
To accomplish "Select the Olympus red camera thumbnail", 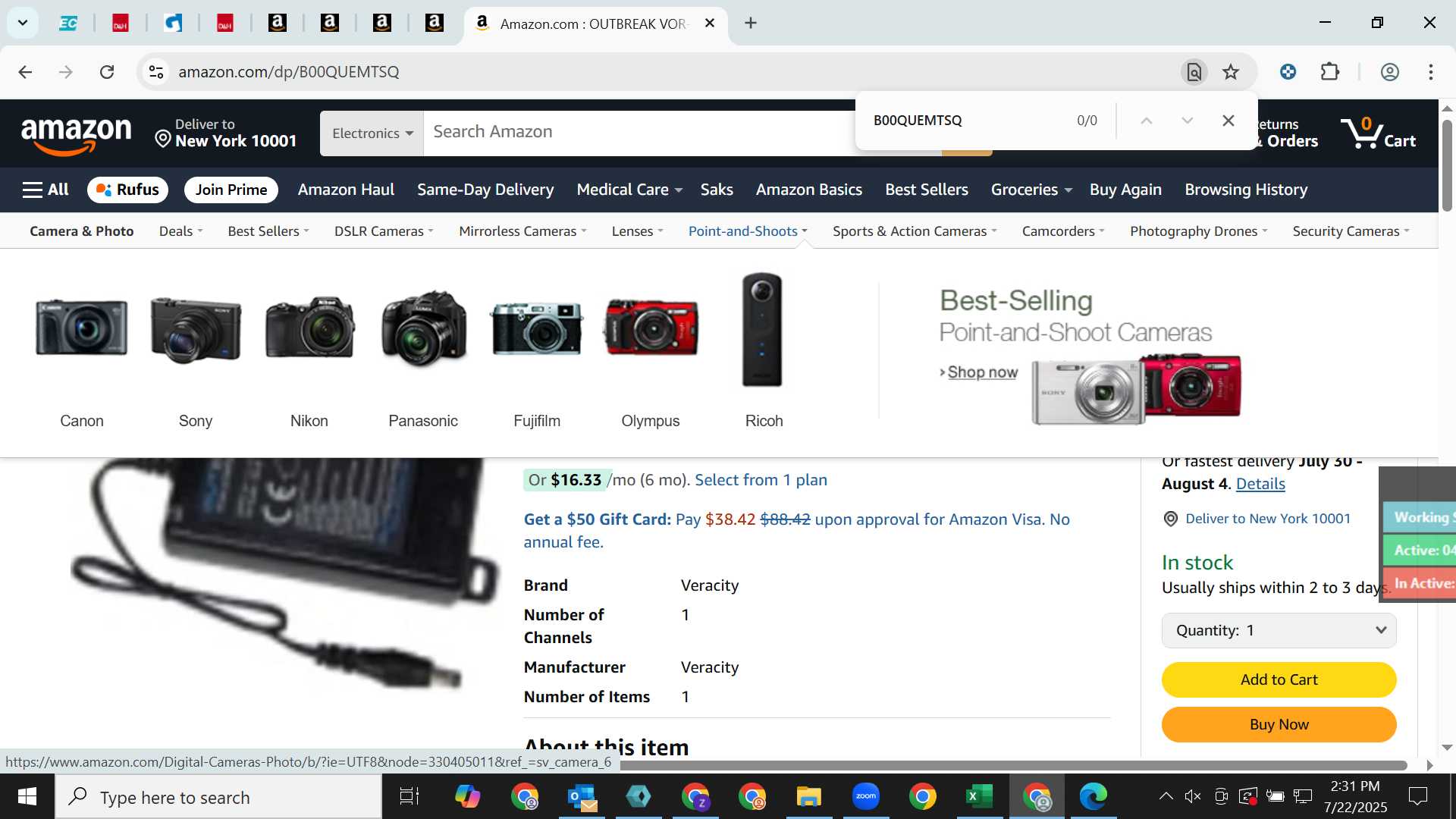I will click(x=651, y=328).
